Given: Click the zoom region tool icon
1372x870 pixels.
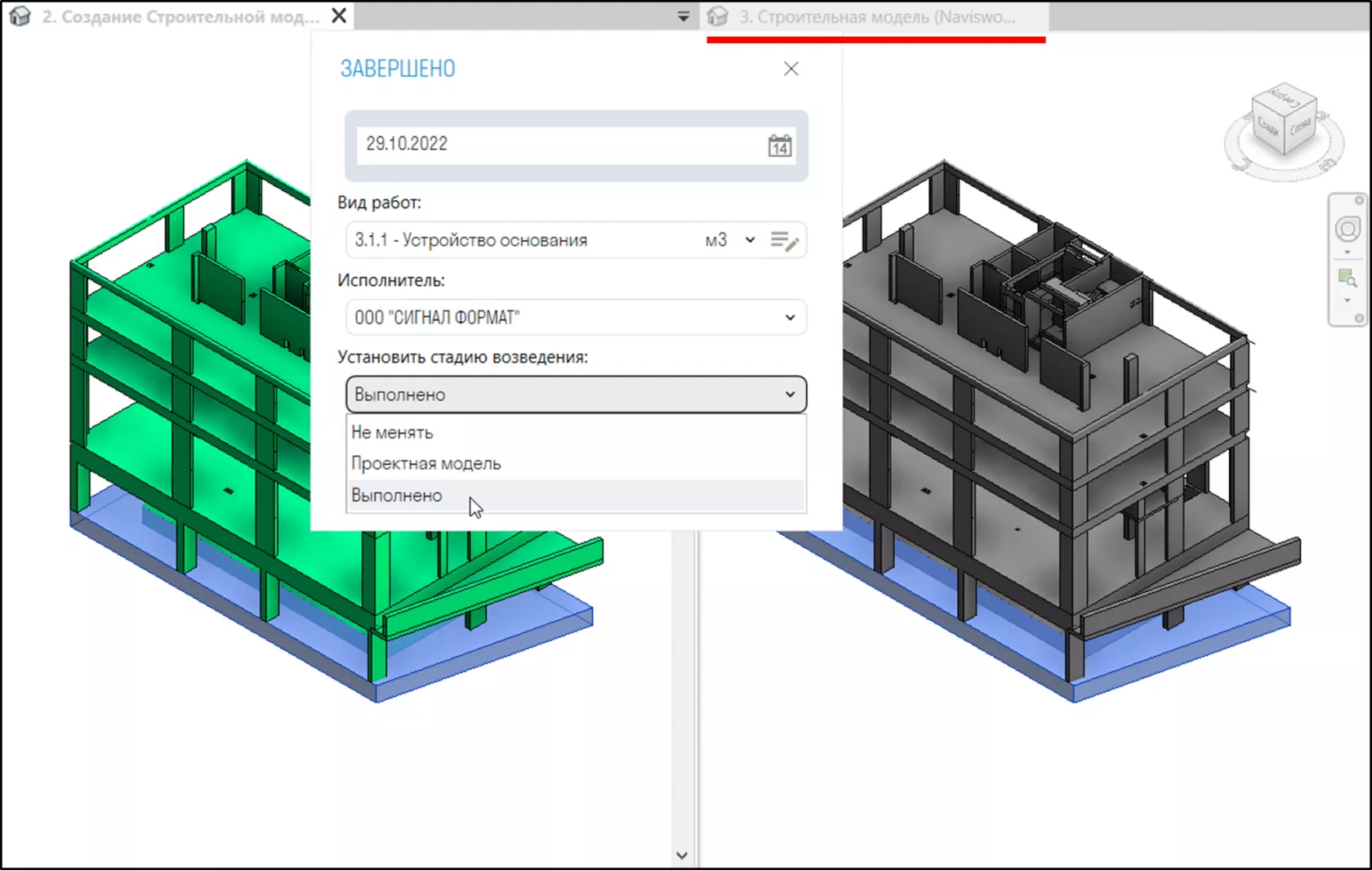Looking at the screenshot, I should [1347, 279].
